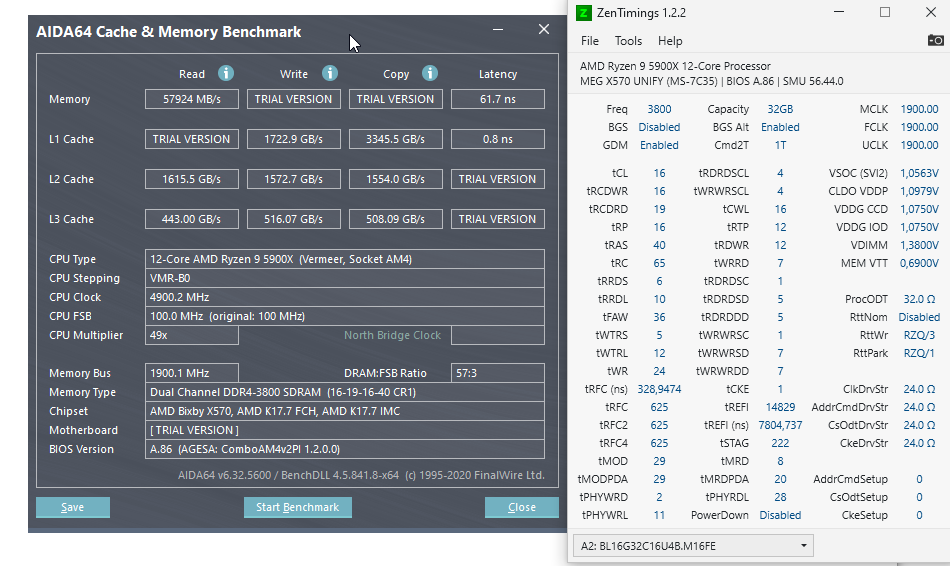
Task: Click the CPU Stepping value VMR-B0
Action: 345,278
